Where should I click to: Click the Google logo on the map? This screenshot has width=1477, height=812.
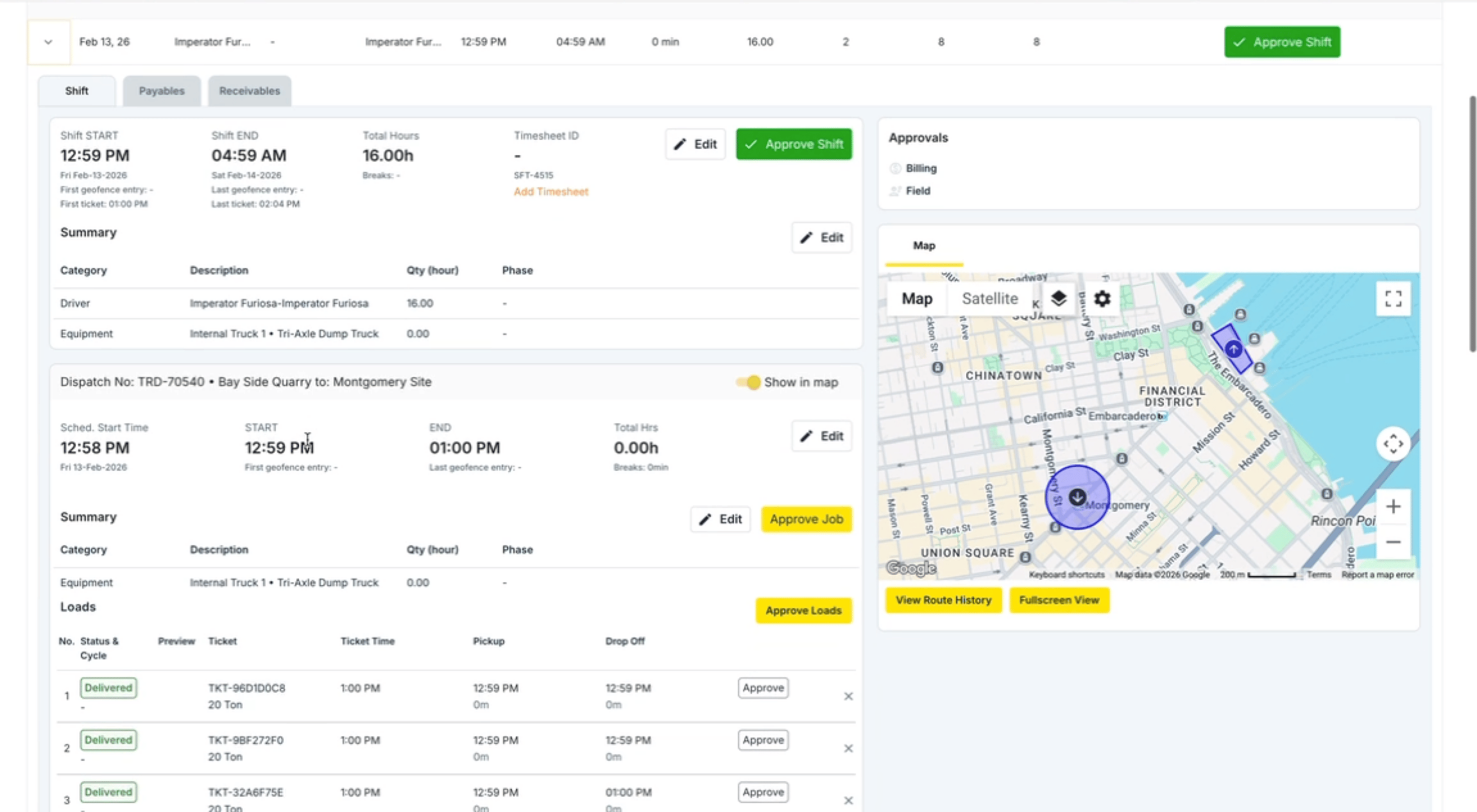pos(911,568)
